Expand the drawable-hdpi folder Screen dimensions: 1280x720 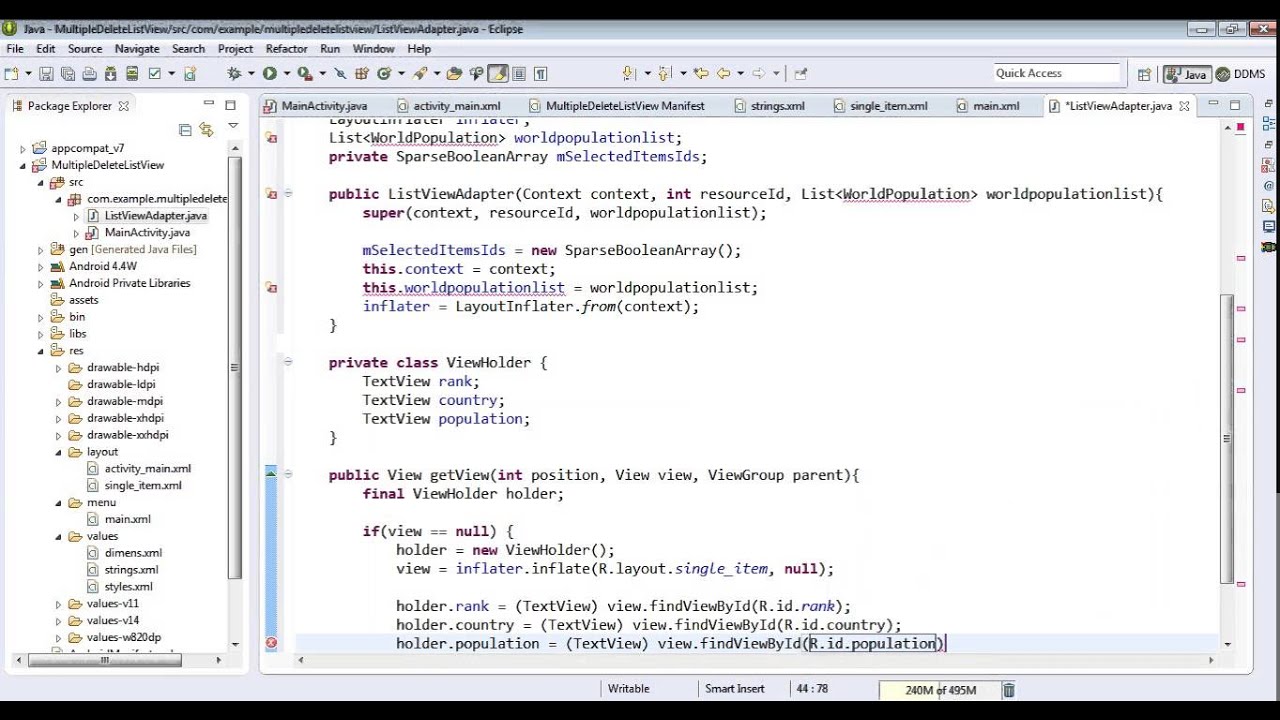tap(59, 368)
